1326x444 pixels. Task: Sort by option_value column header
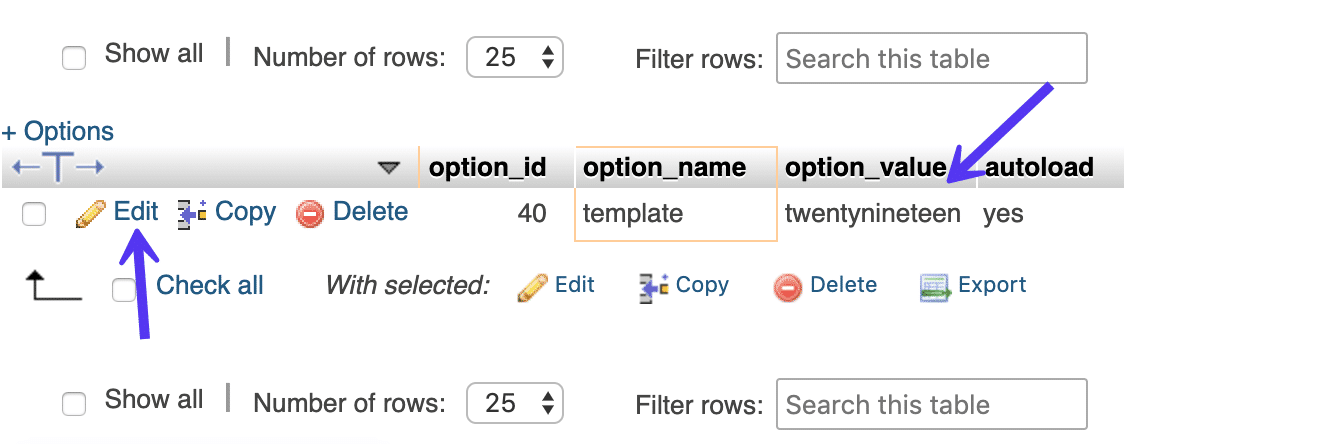point(865,168)
